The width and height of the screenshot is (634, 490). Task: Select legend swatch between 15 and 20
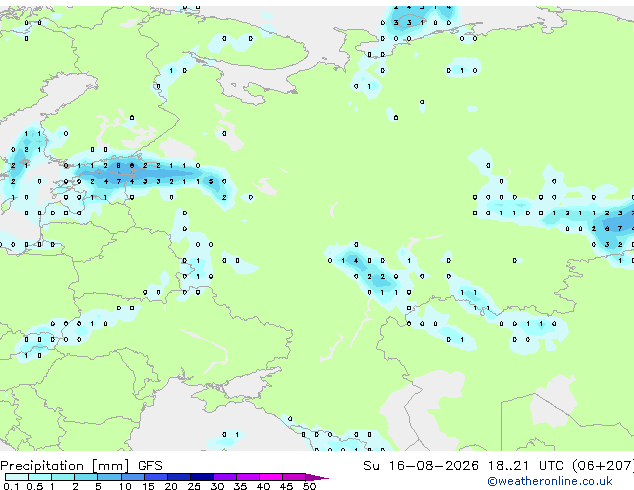pos(155,477)
